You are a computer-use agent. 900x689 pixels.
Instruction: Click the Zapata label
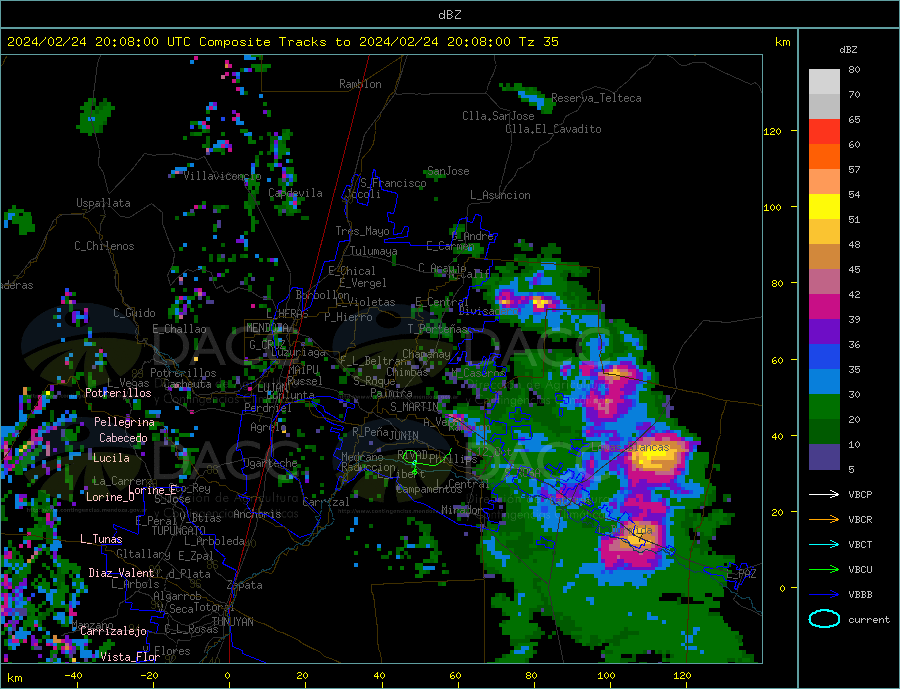245,586
